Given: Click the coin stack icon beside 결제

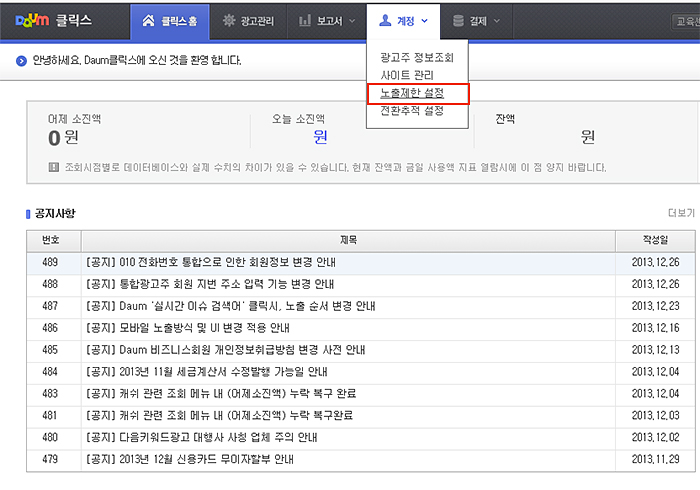Looking at the screenshot, I should pos(458,21).
